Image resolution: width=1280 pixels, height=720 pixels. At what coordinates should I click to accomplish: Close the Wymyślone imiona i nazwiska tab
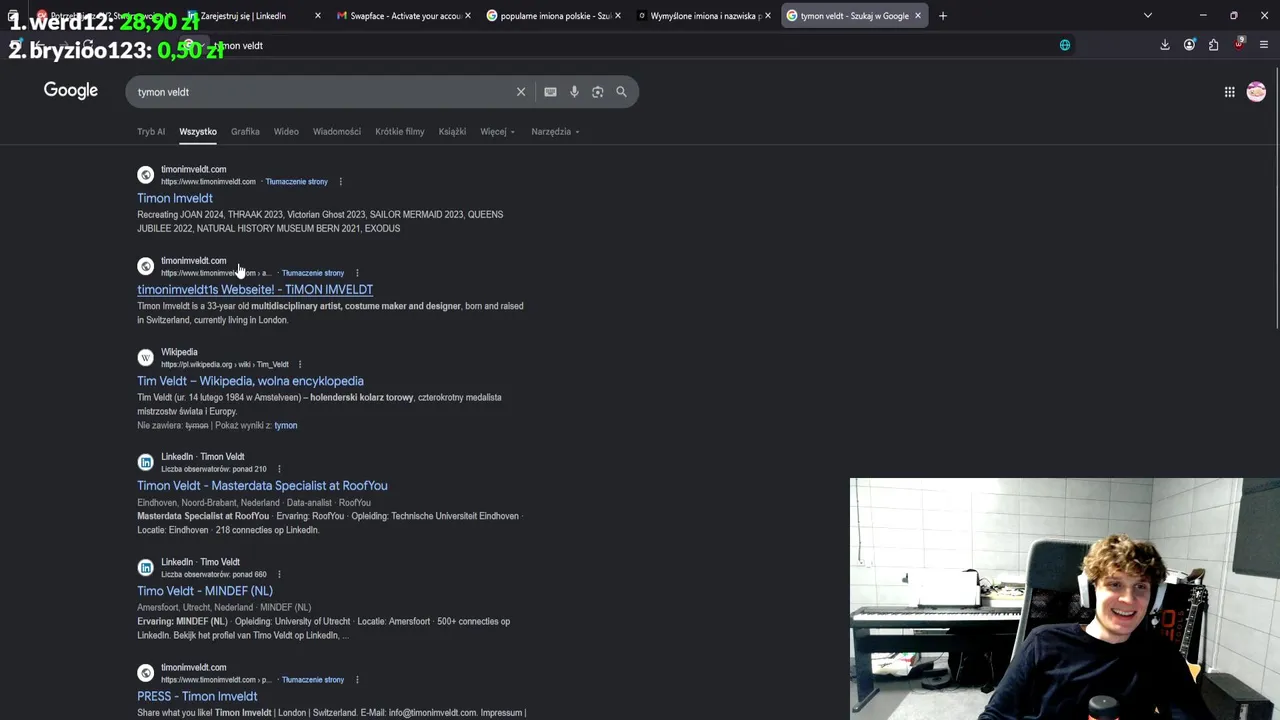[768, 16]
